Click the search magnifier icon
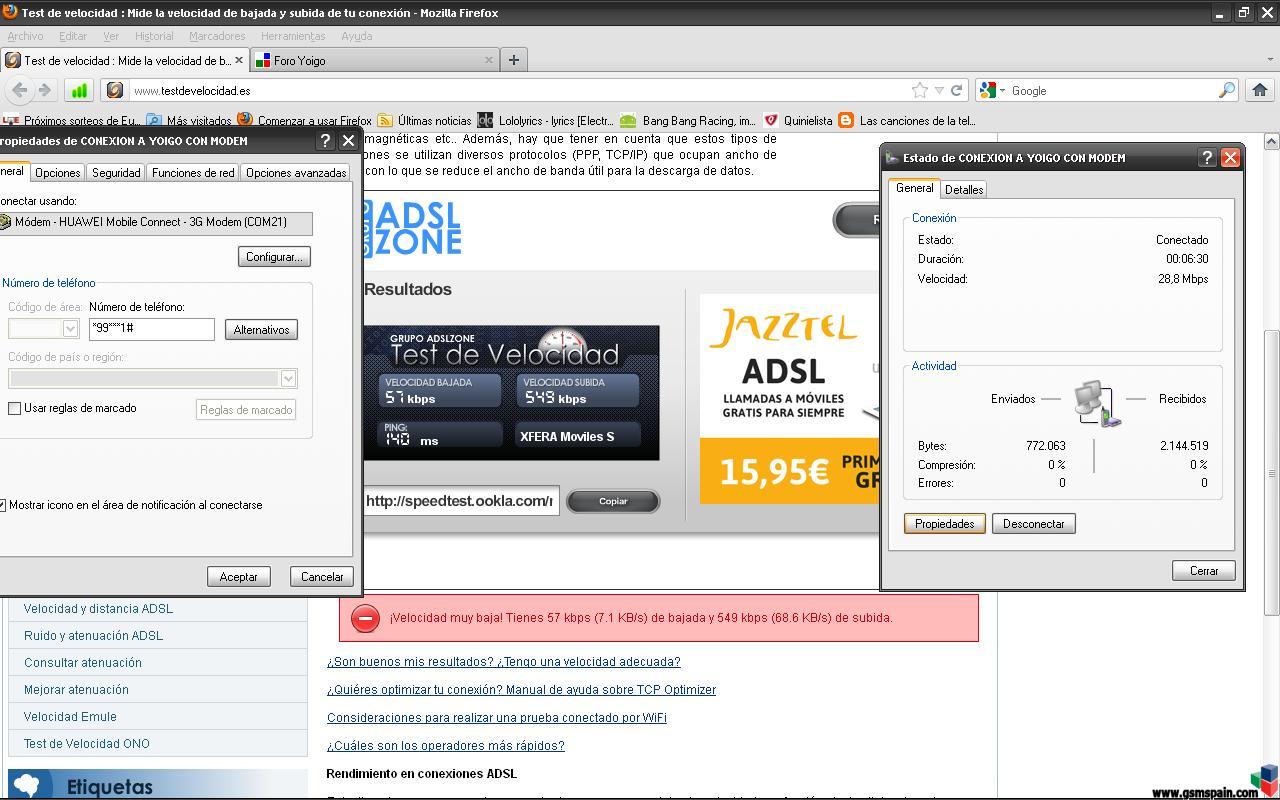 pyautogui.click(x=1226, y=90)
